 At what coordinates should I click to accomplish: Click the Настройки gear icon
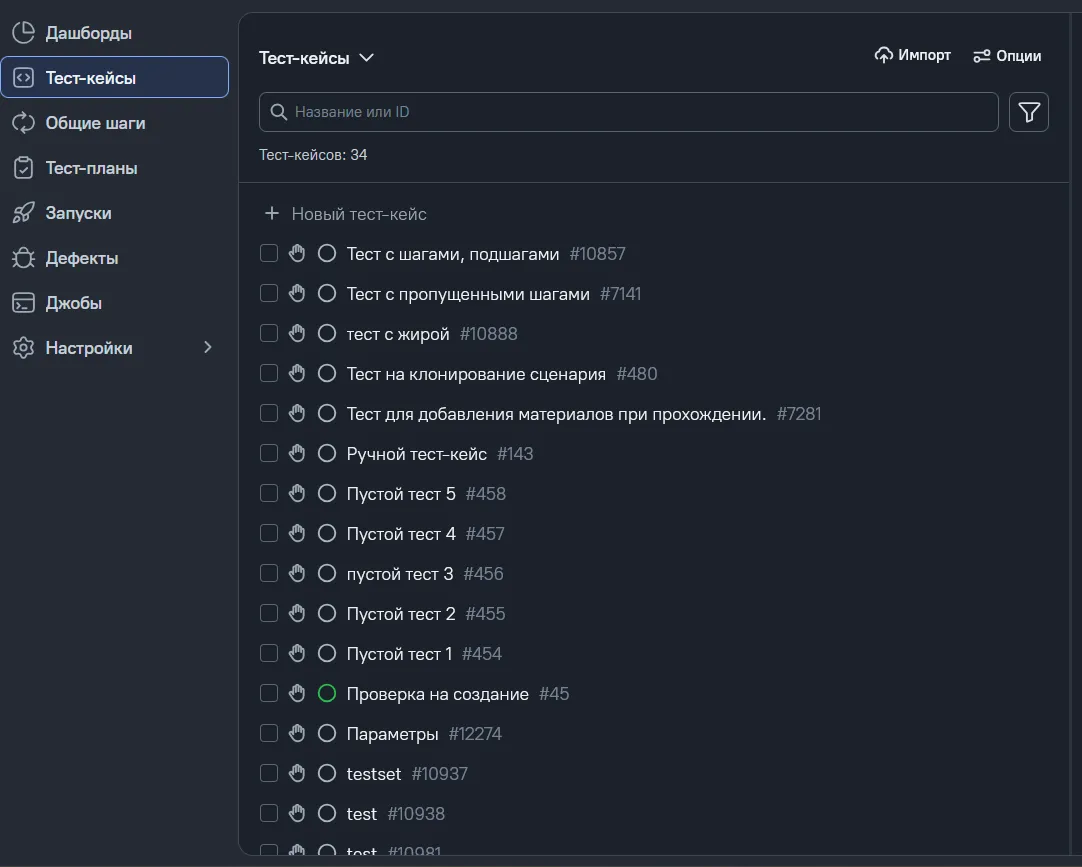click(x=23, y=348)
